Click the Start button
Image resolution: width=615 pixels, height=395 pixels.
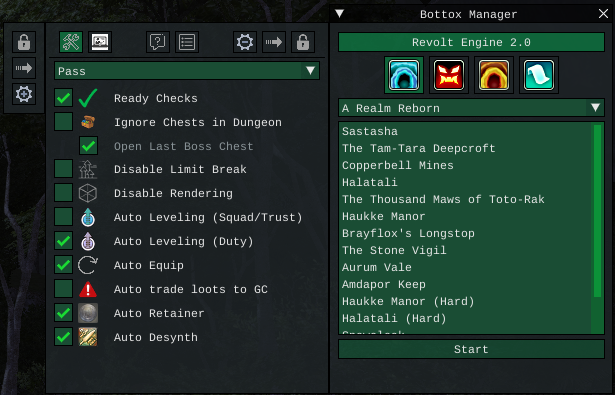click(x=471, y=349)
